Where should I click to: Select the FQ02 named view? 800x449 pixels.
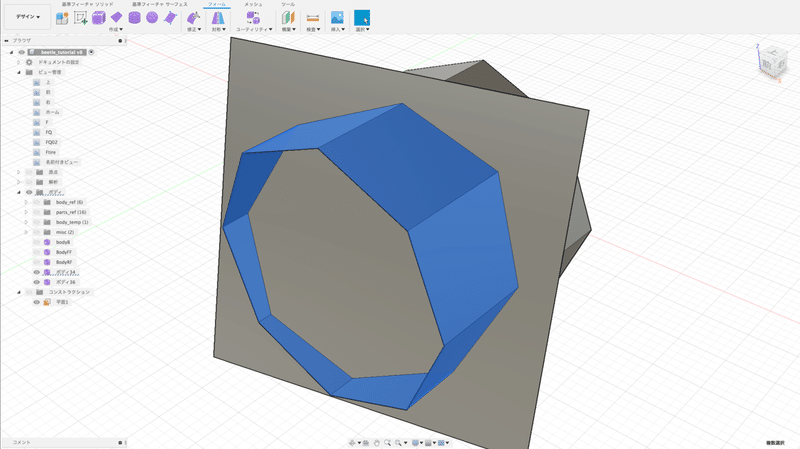[x=52, y=142]
